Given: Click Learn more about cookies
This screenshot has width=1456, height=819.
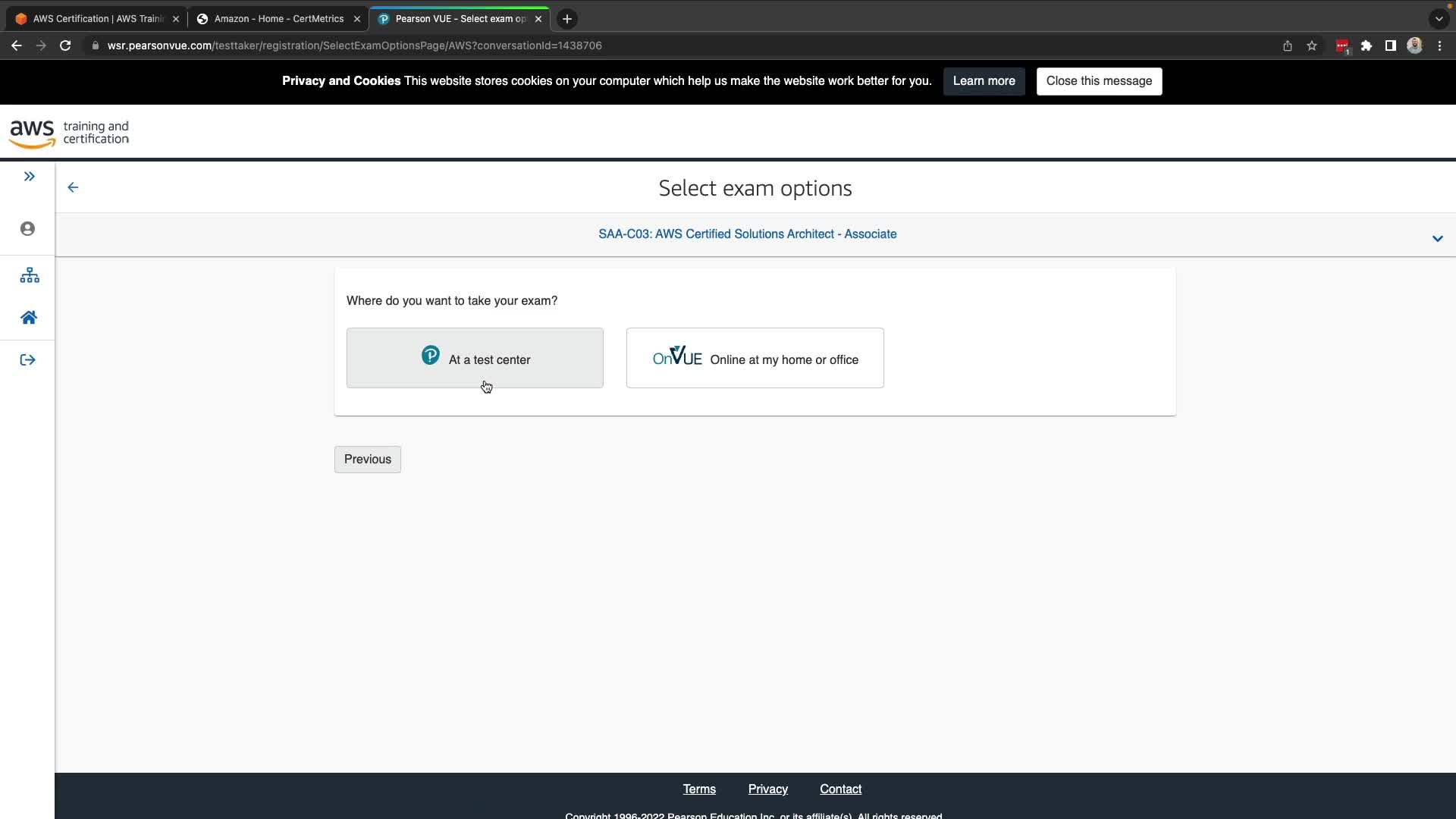Looking at the screenshot, I should [984, 81].
